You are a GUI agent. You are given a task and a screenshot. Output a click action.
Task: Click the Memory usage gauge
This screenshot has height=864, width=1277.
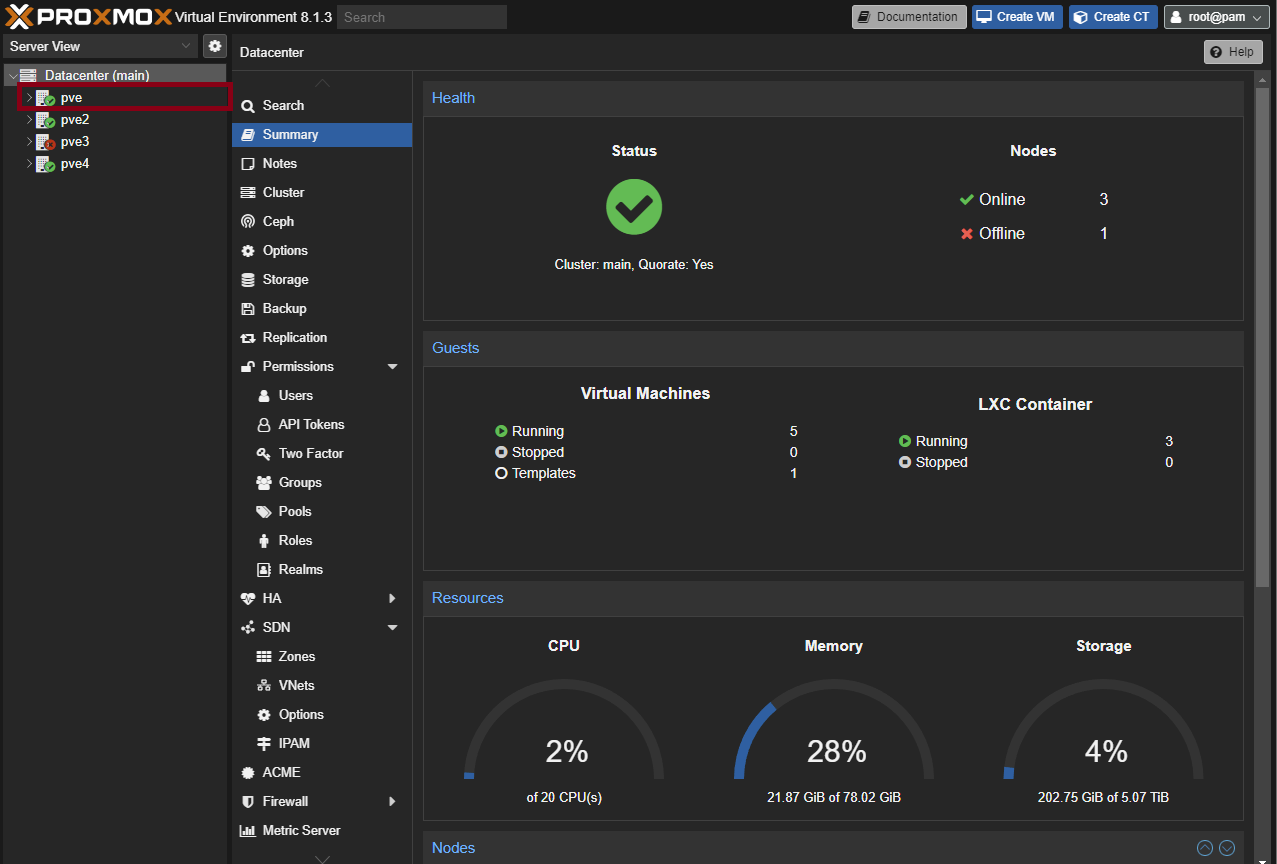834,735
